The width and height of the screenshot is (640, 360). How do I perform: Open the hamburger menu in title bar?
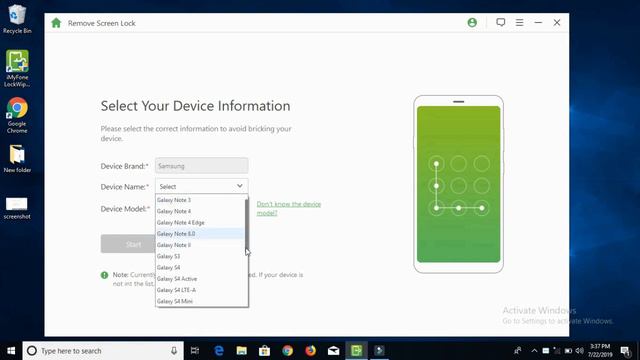pyautogui.click(x=519, y=22)
